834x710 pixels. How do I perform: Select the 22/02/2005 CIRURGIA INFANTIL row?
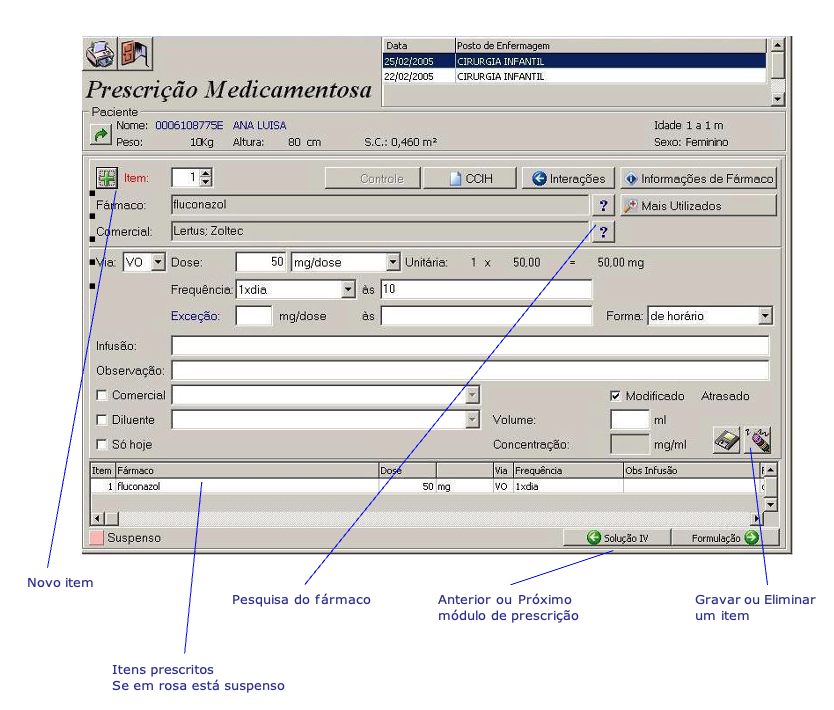[x=574, y=76]
